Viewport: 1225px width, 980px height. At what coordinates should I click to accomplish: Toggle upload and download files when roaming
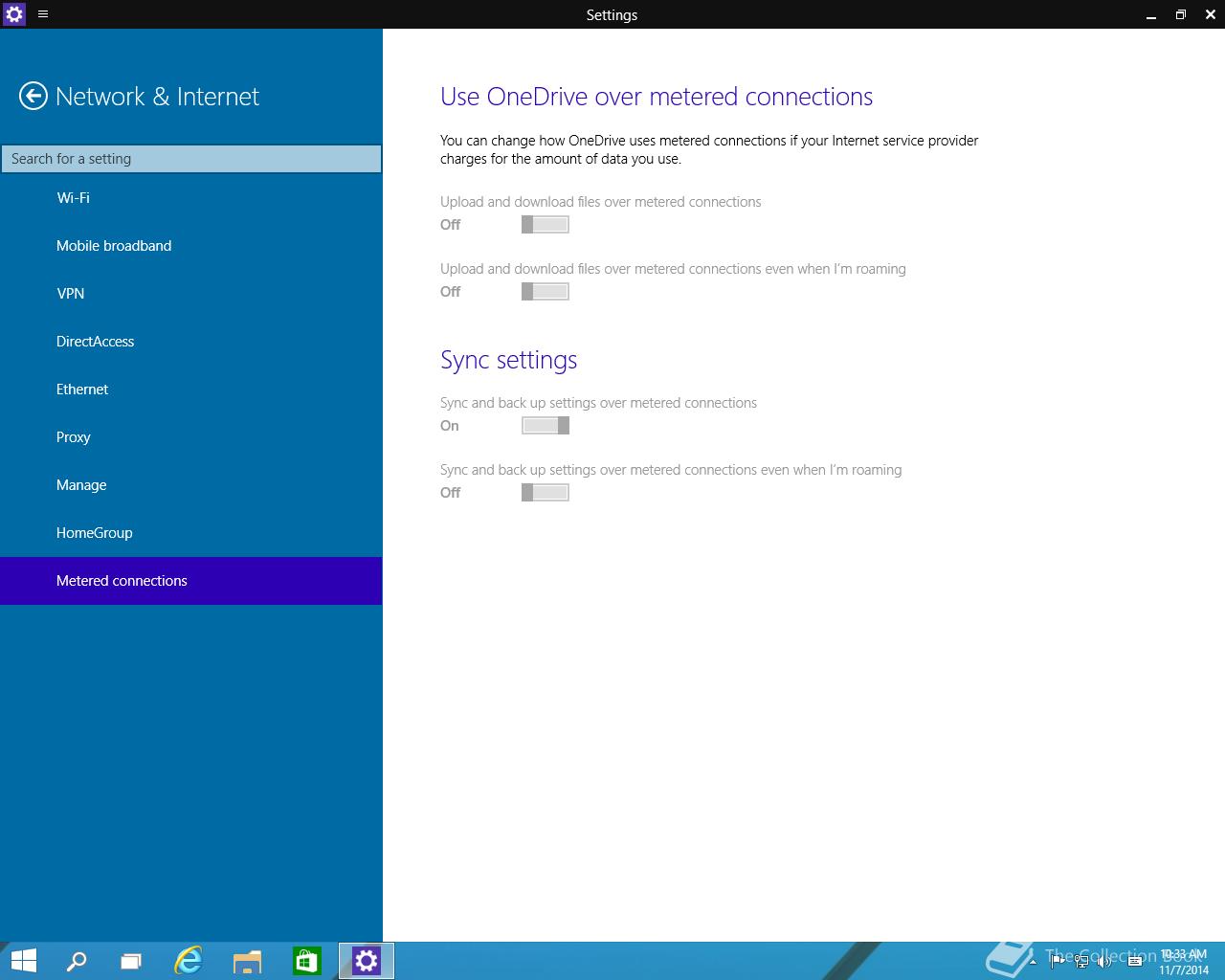pos(546,292)
